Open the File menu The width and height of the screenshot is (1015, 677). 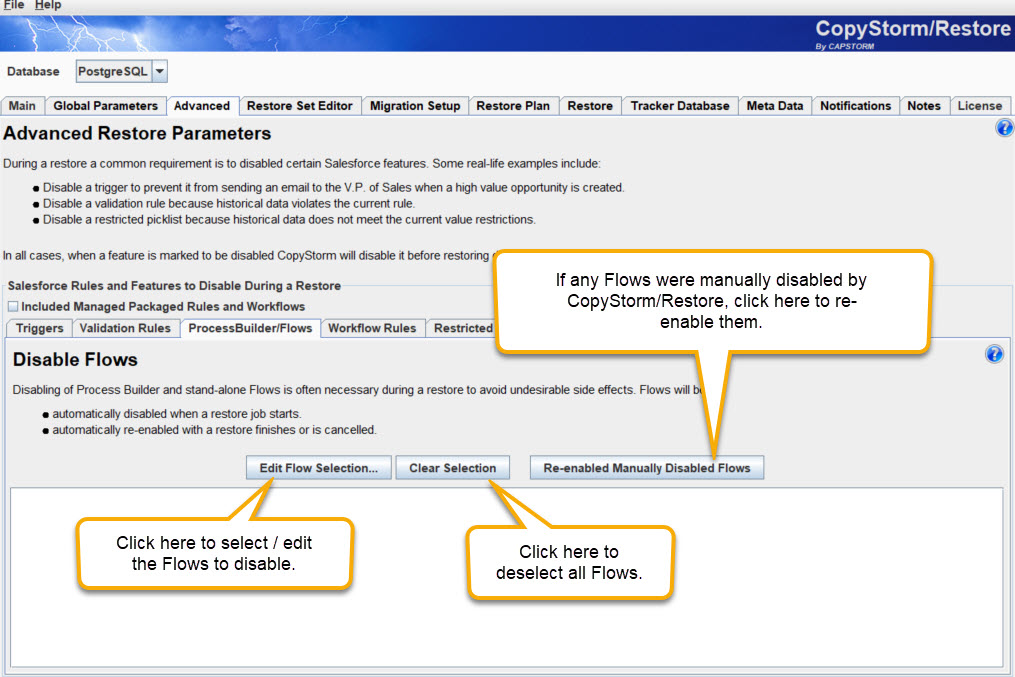pos(14,5)
